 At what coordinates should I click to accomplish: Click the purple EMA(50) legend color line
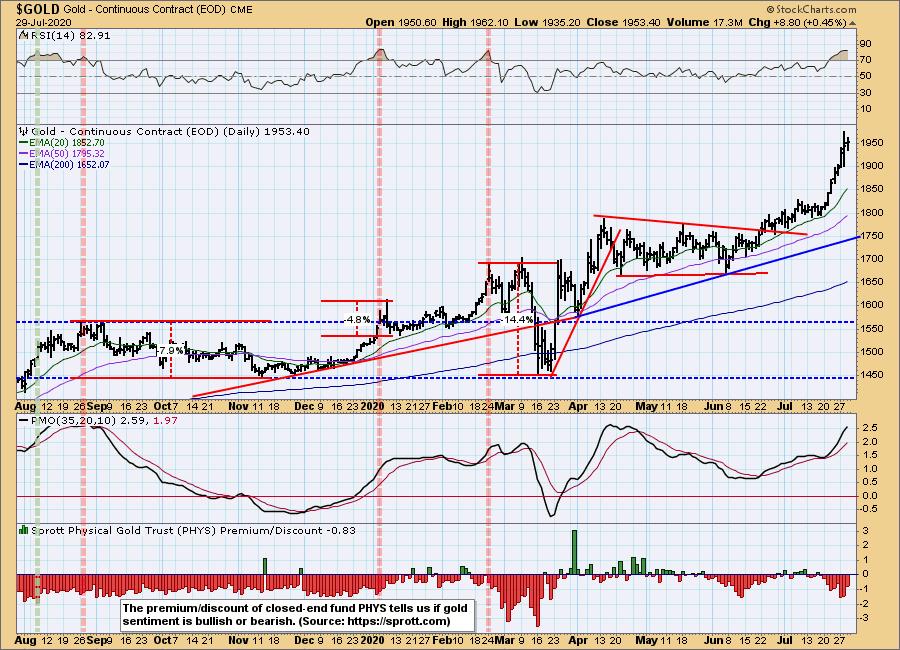coord(24,153)
